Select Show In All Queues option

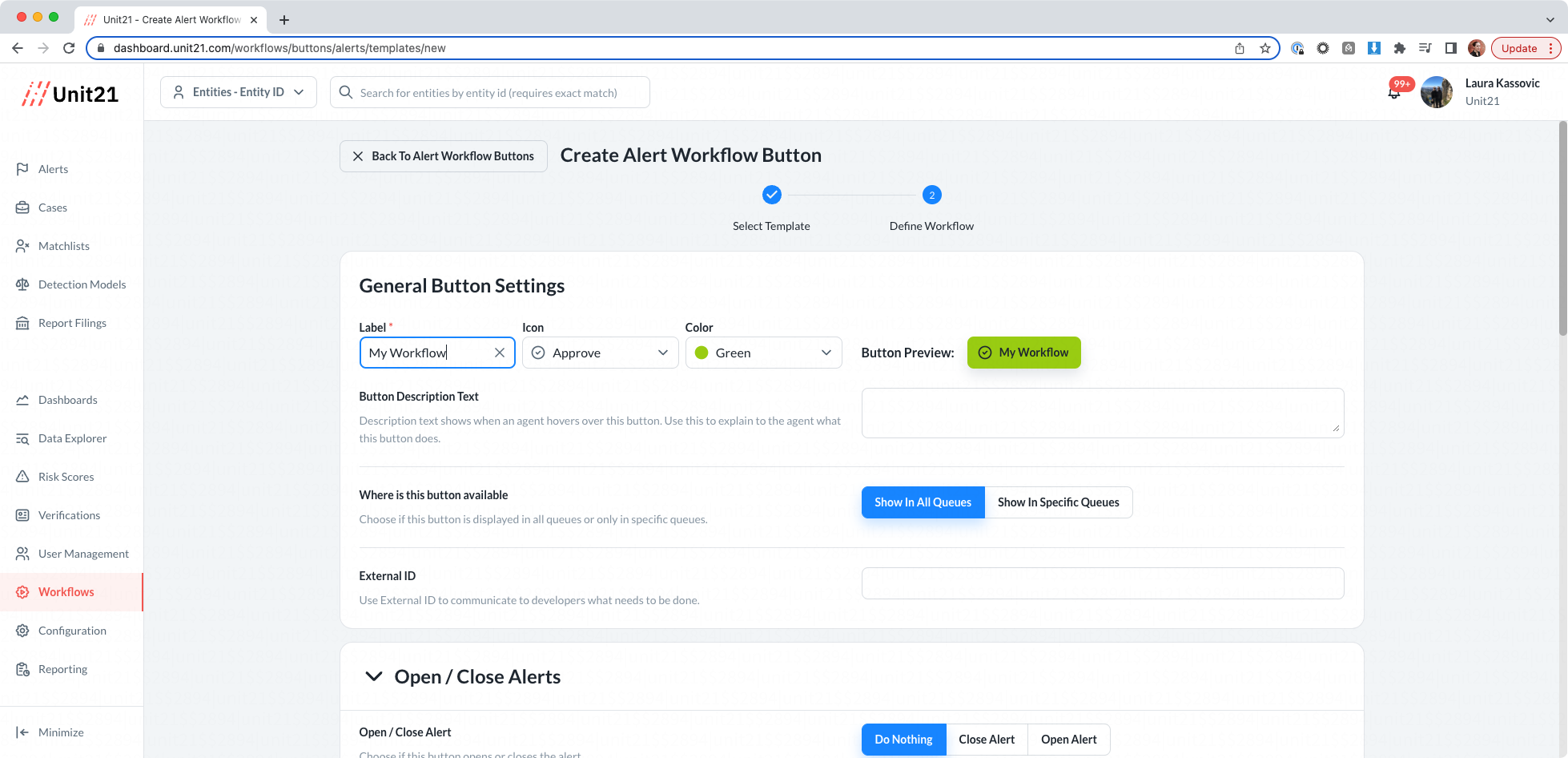click(x=923, y=502)
